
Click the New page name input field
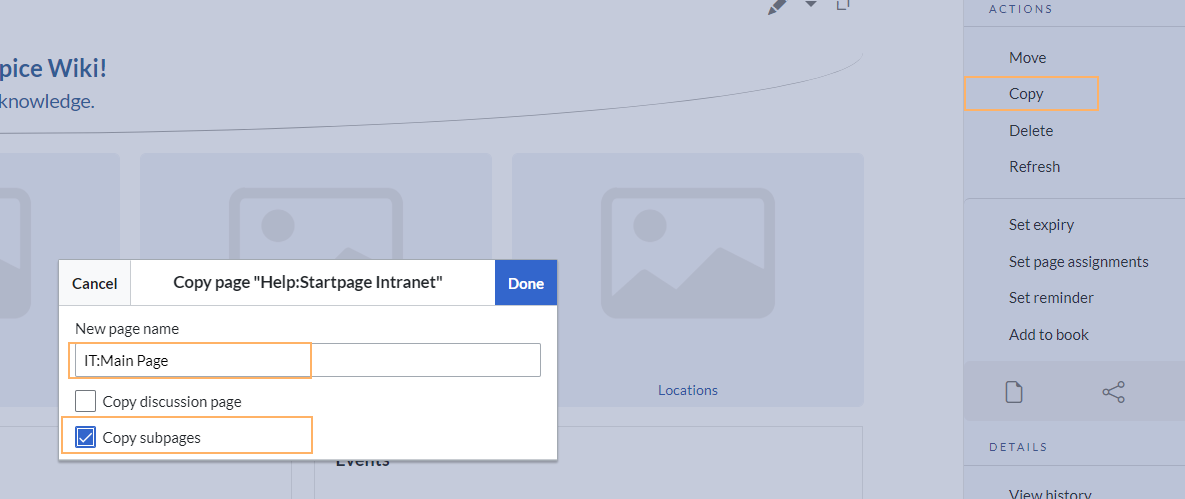click(308, 361)
